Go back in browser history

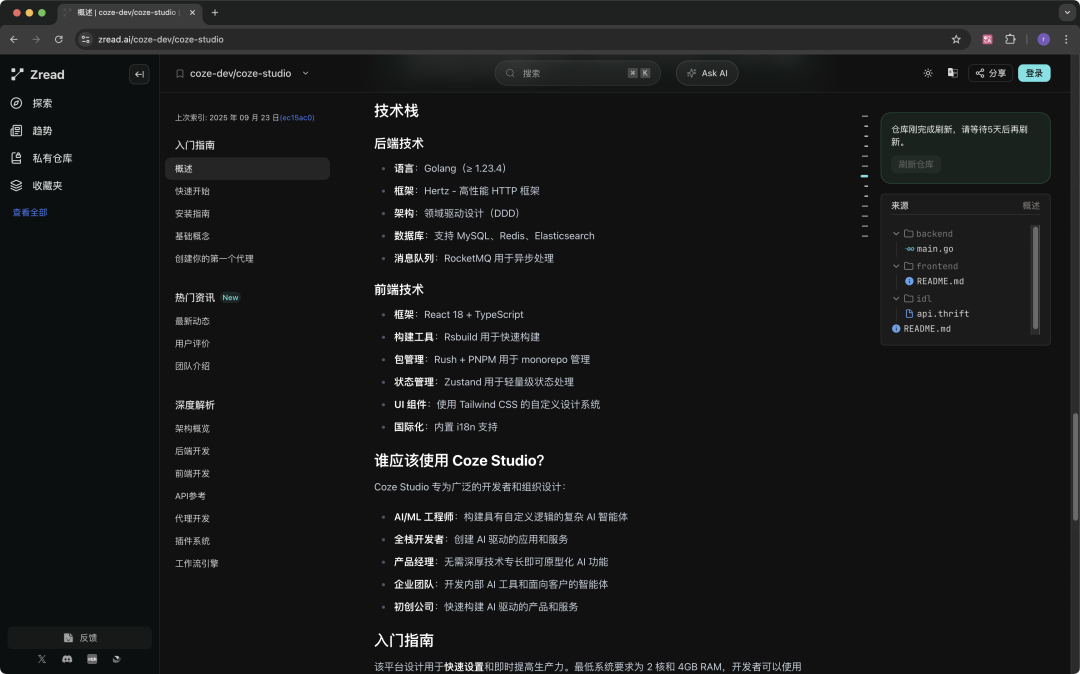(x=14, y=39)
